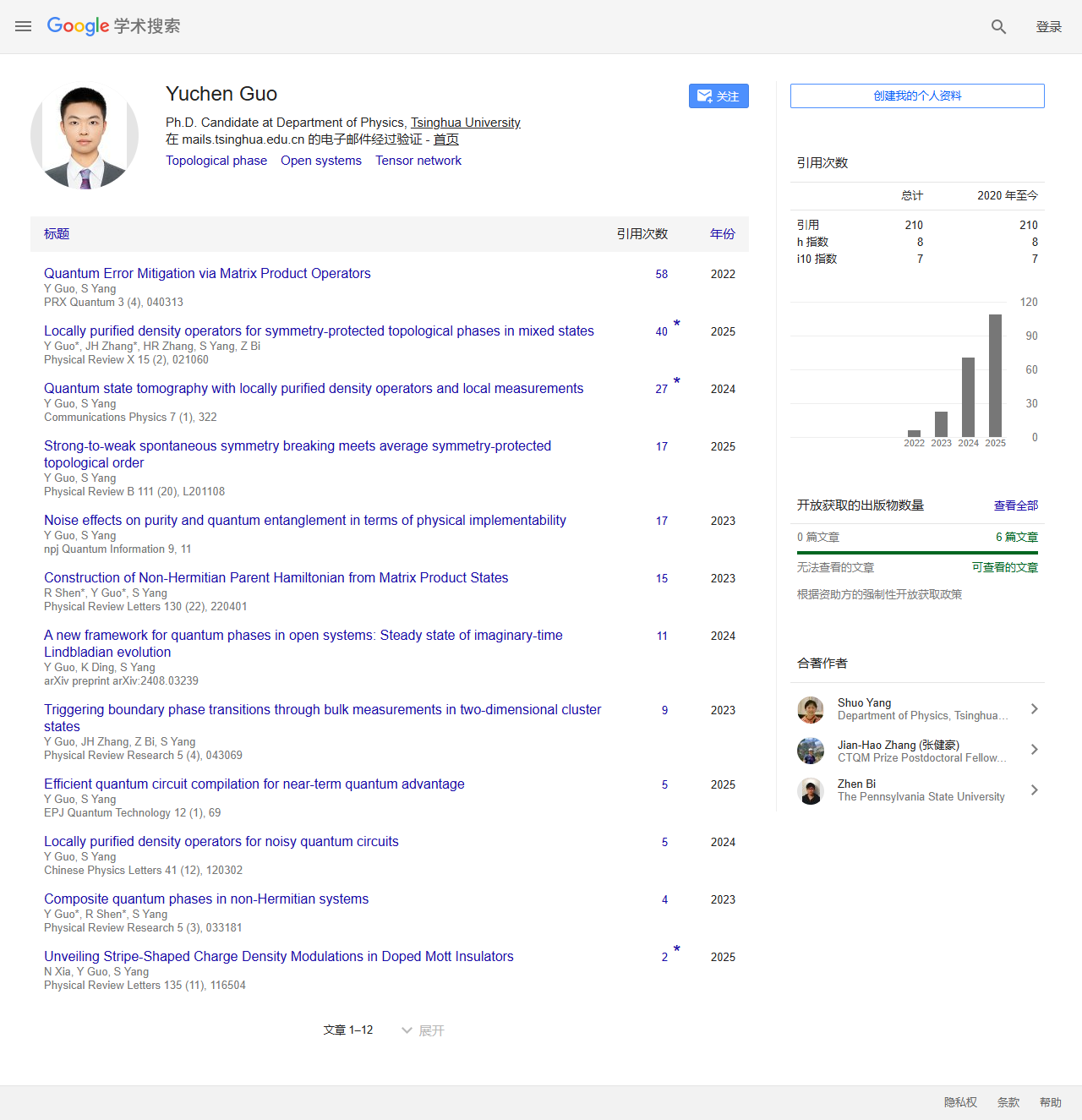Open co-author Shuo Yang's profile photo
The image size is (1082, 1120).
pyautogui.click(x=811, y=710)
